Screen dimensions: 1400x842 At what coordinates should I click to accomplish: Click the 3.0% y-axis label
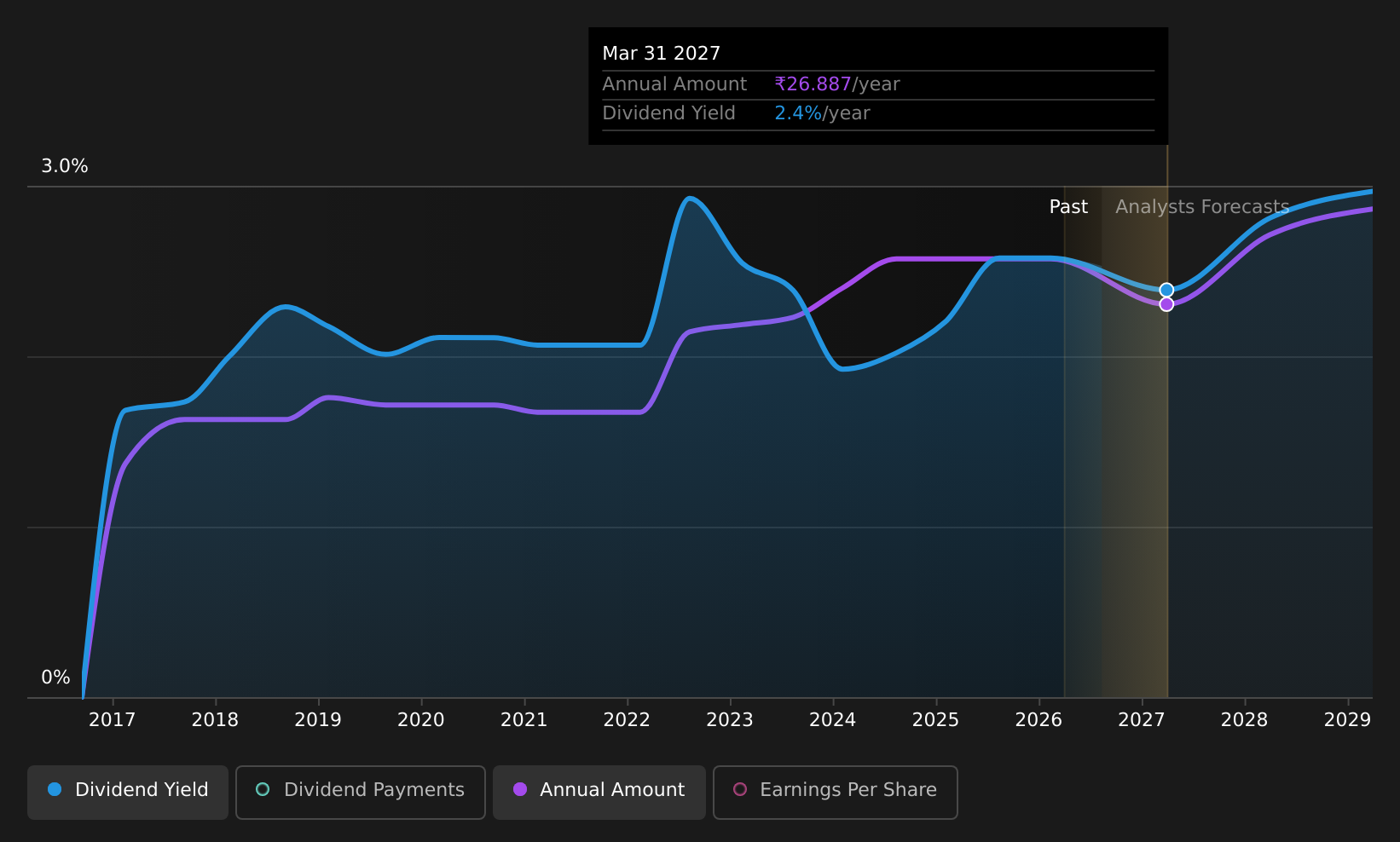65,166
